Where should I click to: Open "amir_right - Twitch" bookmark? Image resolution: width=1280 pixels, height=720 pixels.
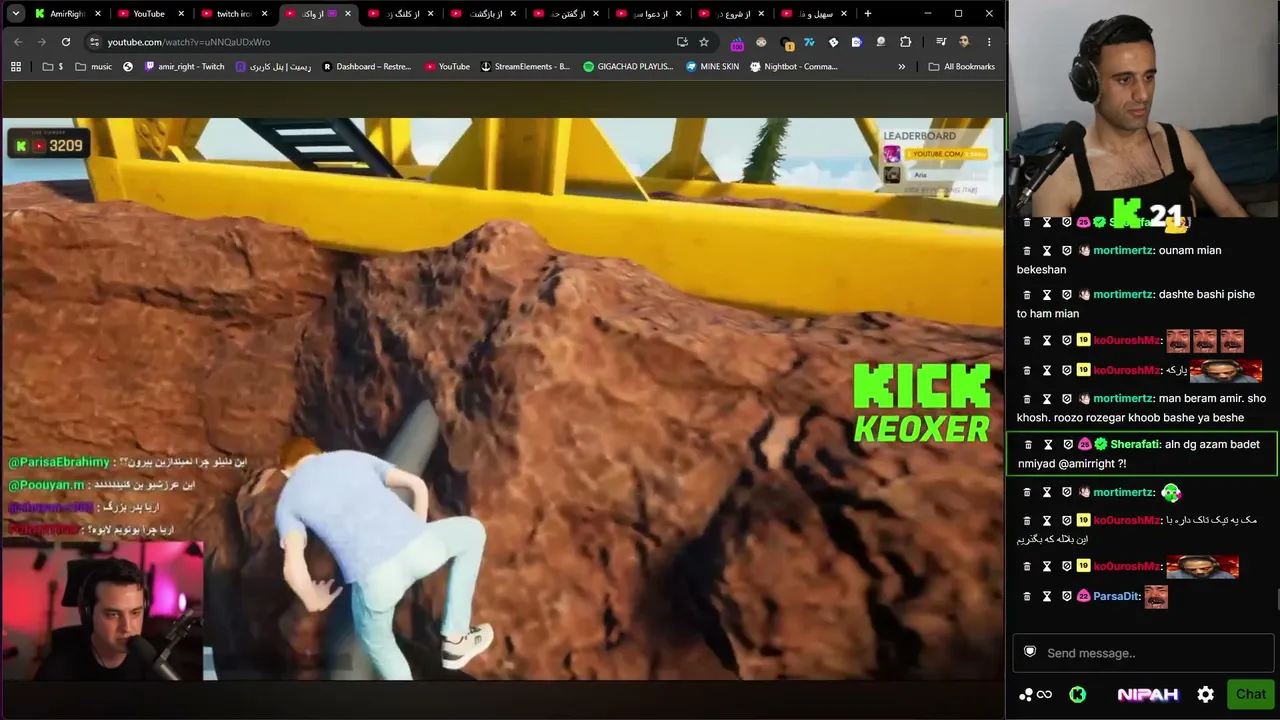point(185,67)
